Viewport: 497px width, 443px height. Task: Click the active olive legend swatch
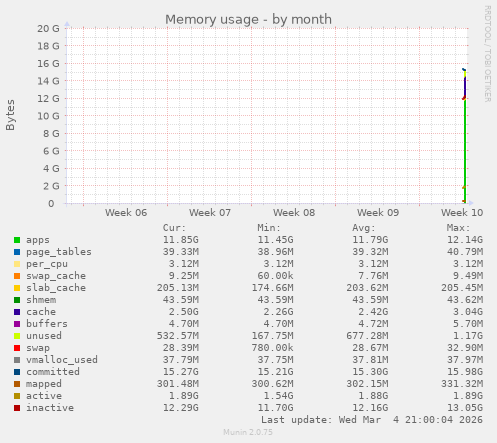coord(17,396)
